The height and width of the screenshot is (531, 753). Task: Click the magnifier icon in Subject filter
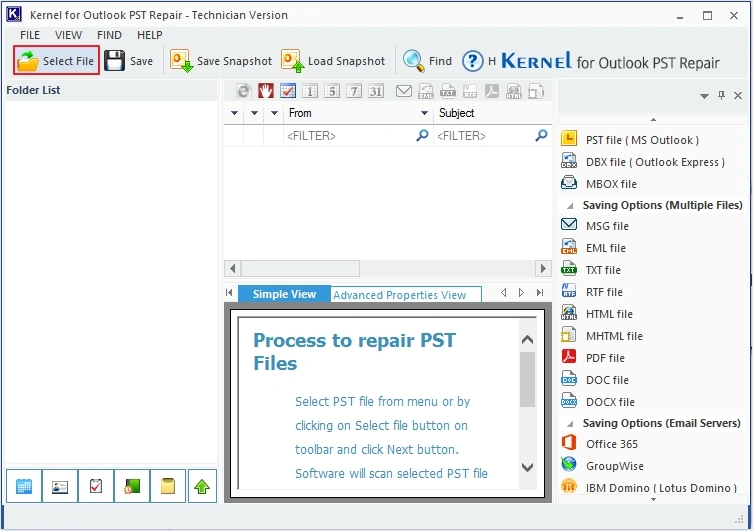click(542, 135)
